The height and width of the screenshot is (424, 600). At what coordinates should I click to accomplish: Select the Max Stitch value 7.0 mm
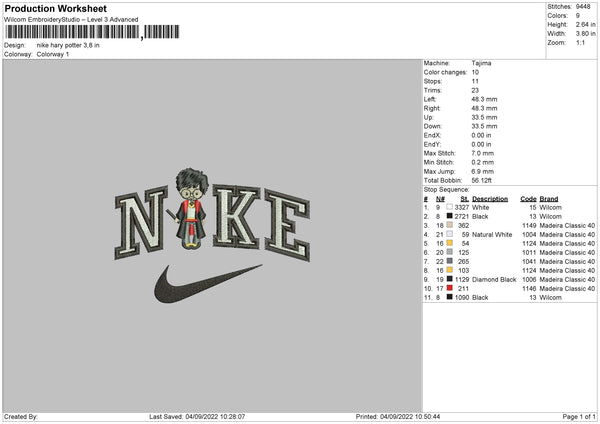(483, 153)
